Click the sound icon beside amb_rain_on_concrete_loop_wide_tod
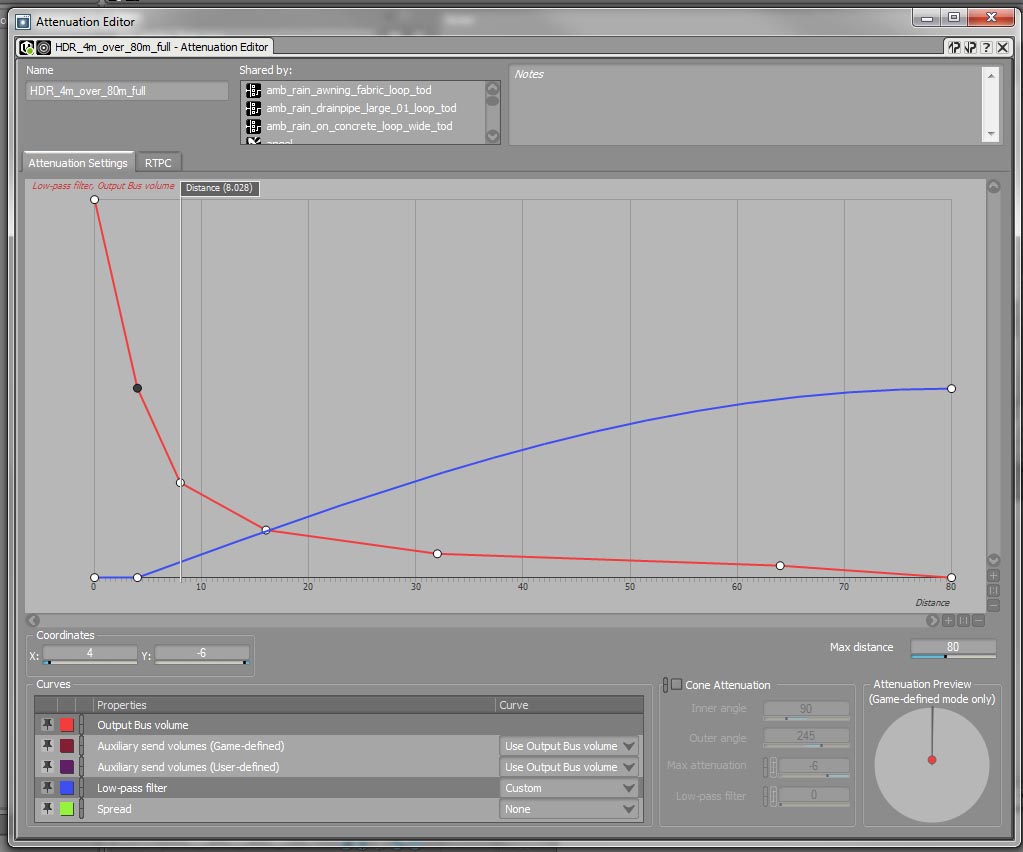Image resolution: width=1023 pixels, height=852 pixels. click(253, 126)
